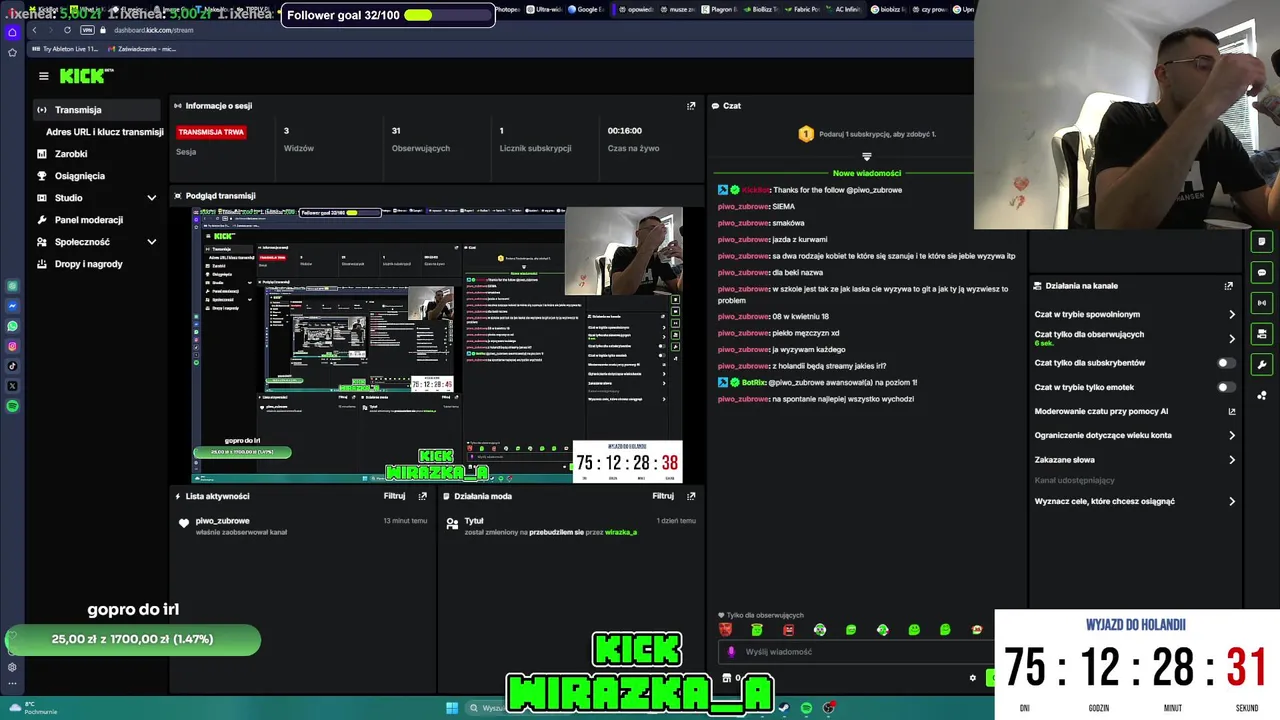Click the Zaświadczenie Gmail bookmark
The image size is (1280, 720).
pyautogui.click(x=143, y=49)
